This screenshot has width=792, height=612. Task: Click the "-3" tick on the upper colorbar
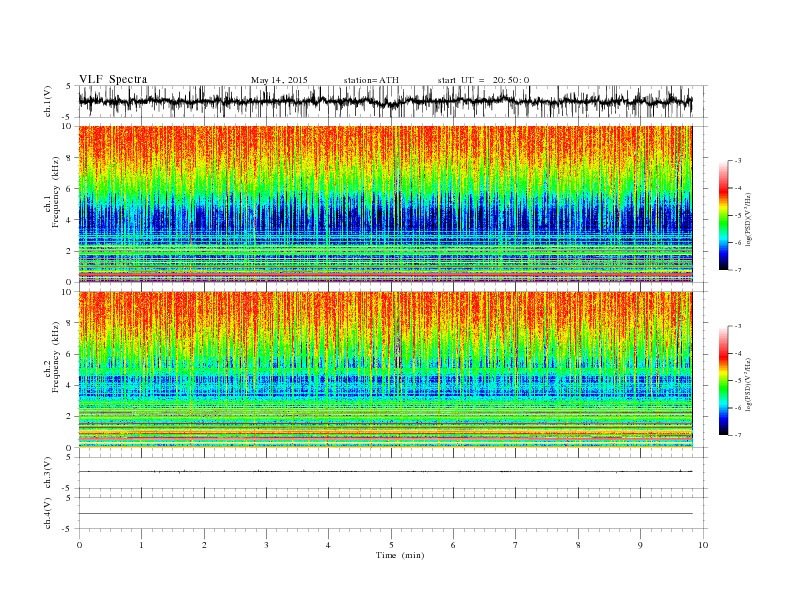click(738, 161)
